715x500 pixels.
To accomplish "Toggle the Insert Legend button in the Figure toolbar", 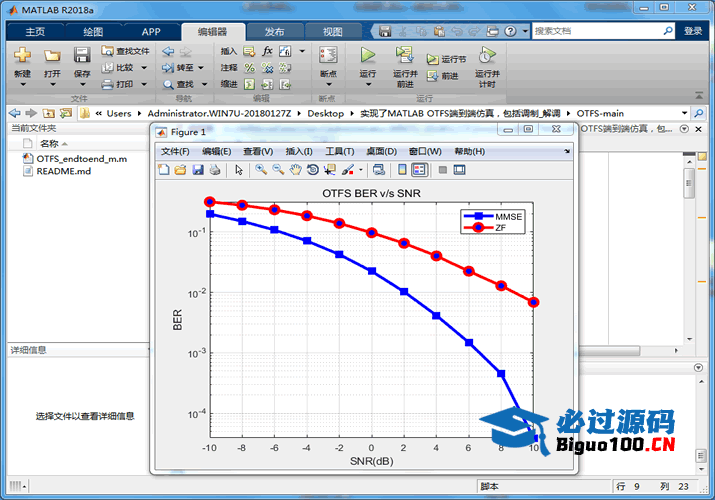I will (x=419, y=170).
